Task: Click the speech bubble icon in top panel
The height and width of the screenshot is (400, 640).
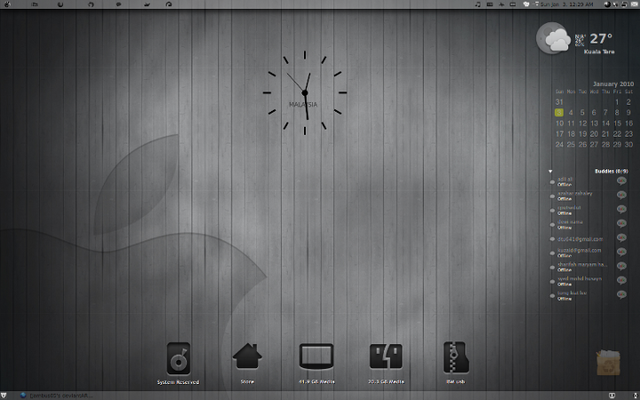Action: click(x=118, y=4)
